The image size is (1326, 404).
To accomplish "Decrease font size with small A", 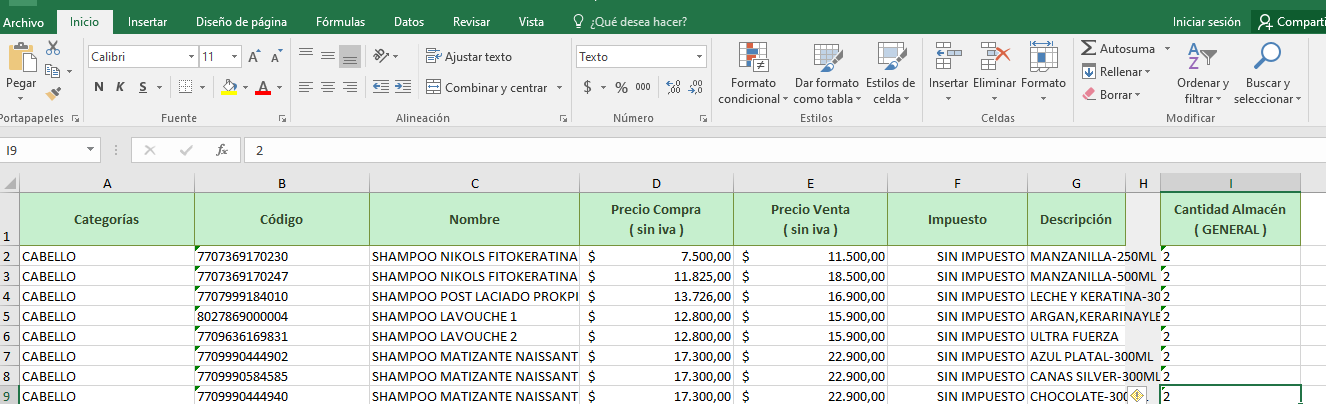I will 276,57.
